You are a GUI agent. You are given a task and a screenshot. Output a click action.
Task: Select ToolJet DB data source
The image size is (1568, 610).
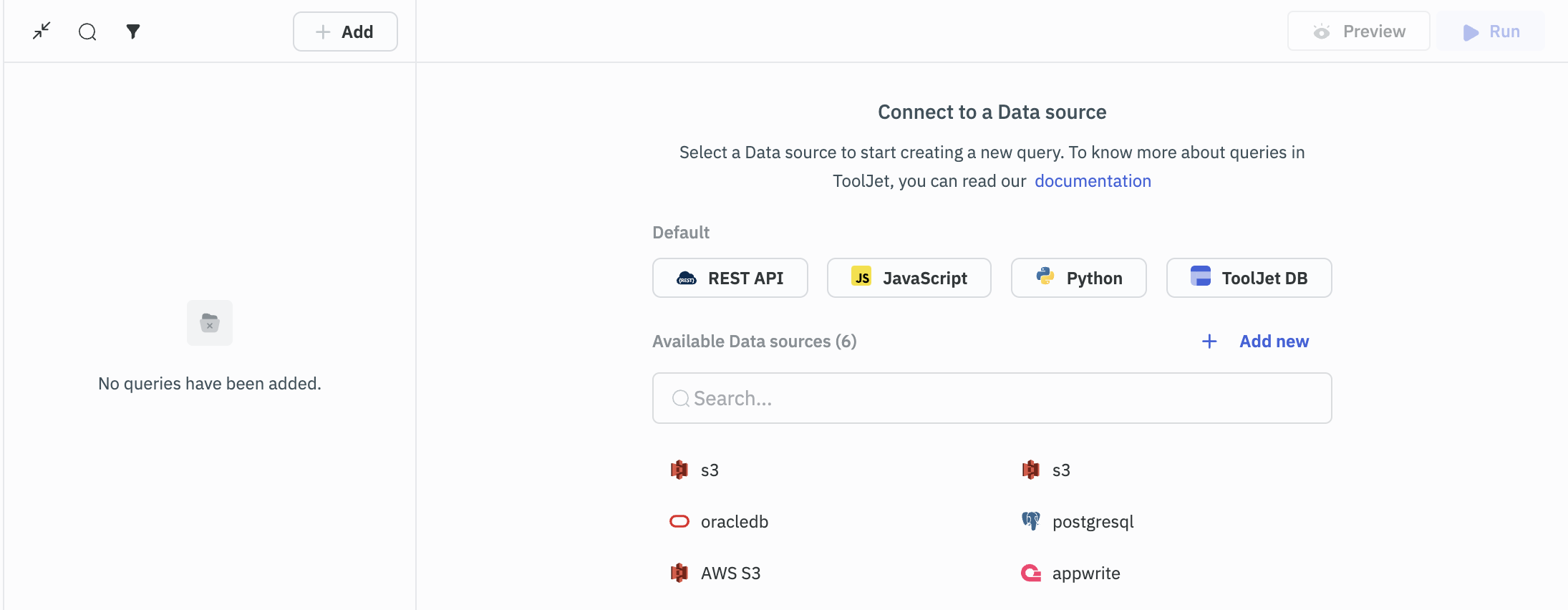point(1249,278)
